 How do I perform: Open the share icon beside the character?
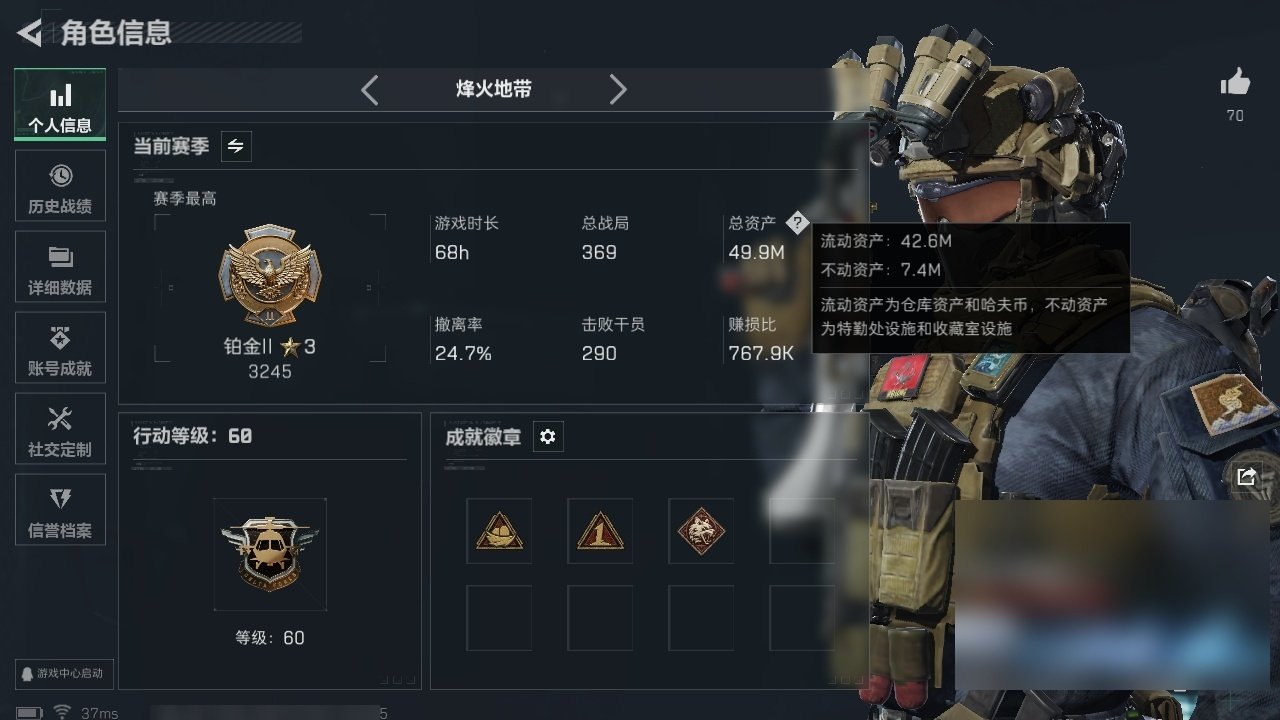pyautogui.click(x=1246, y=477)
